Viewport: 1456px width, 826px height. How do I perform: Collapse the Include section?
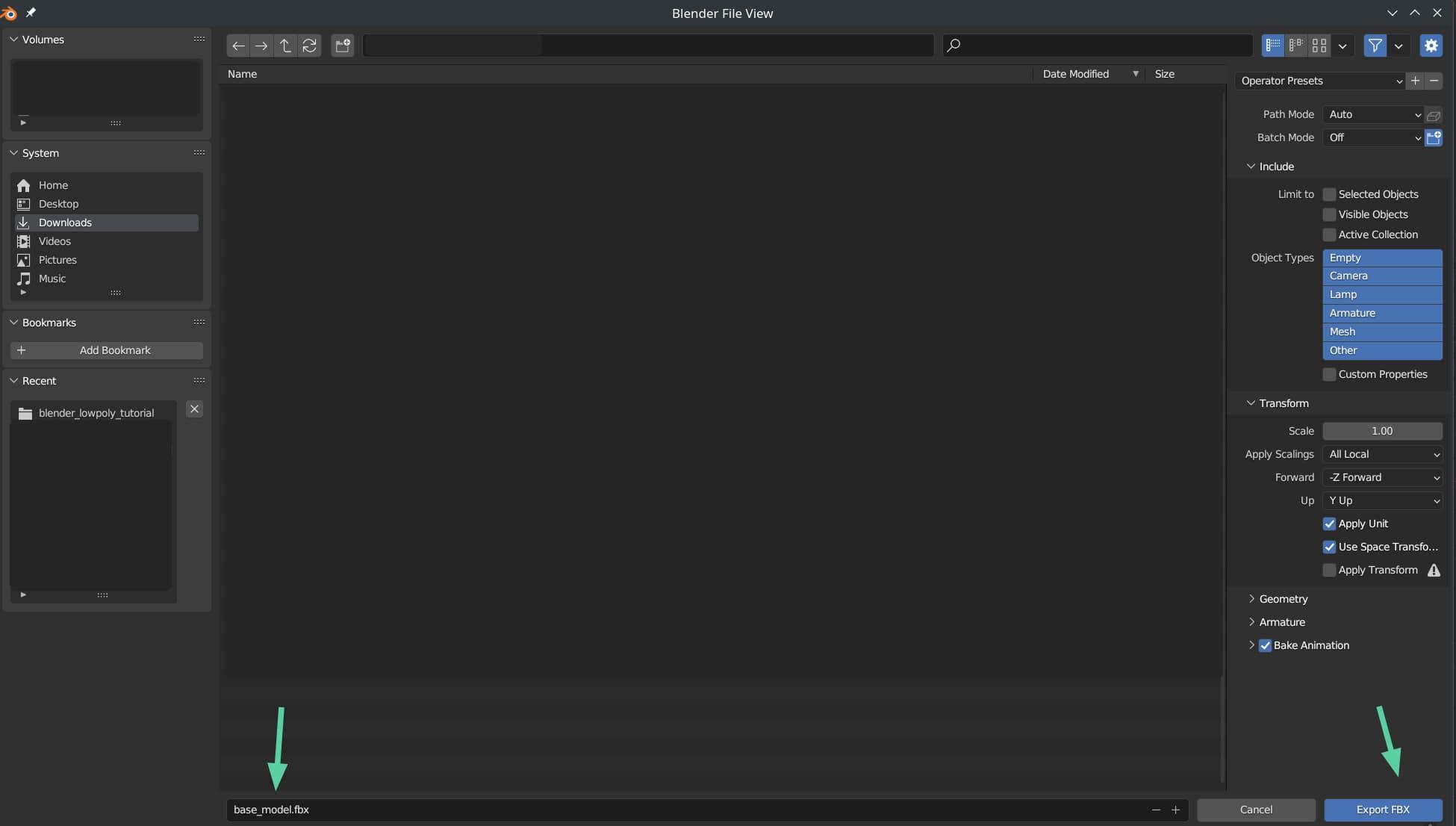(1251, 167)
